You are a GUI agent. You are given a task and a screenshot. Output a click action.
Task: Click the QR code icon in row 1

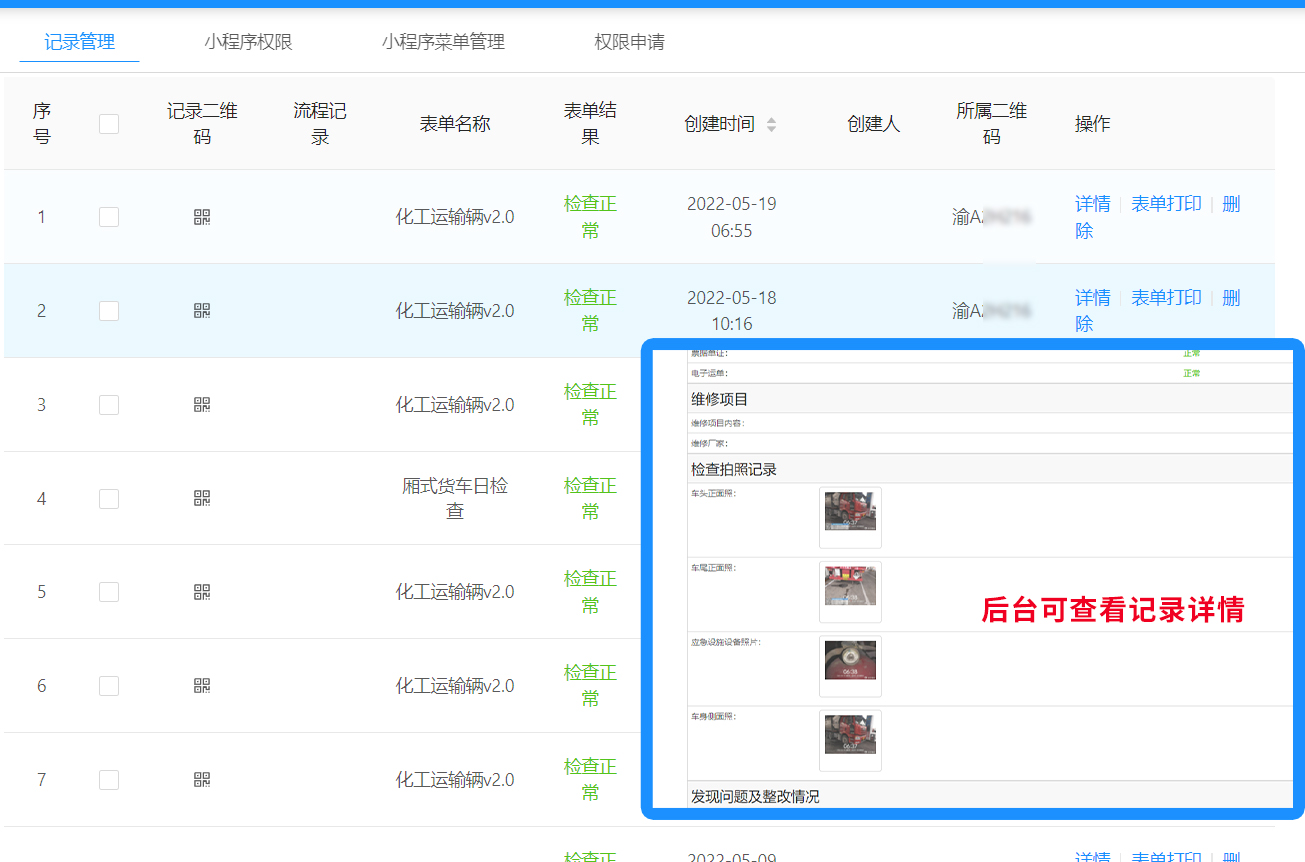(202, 217)
